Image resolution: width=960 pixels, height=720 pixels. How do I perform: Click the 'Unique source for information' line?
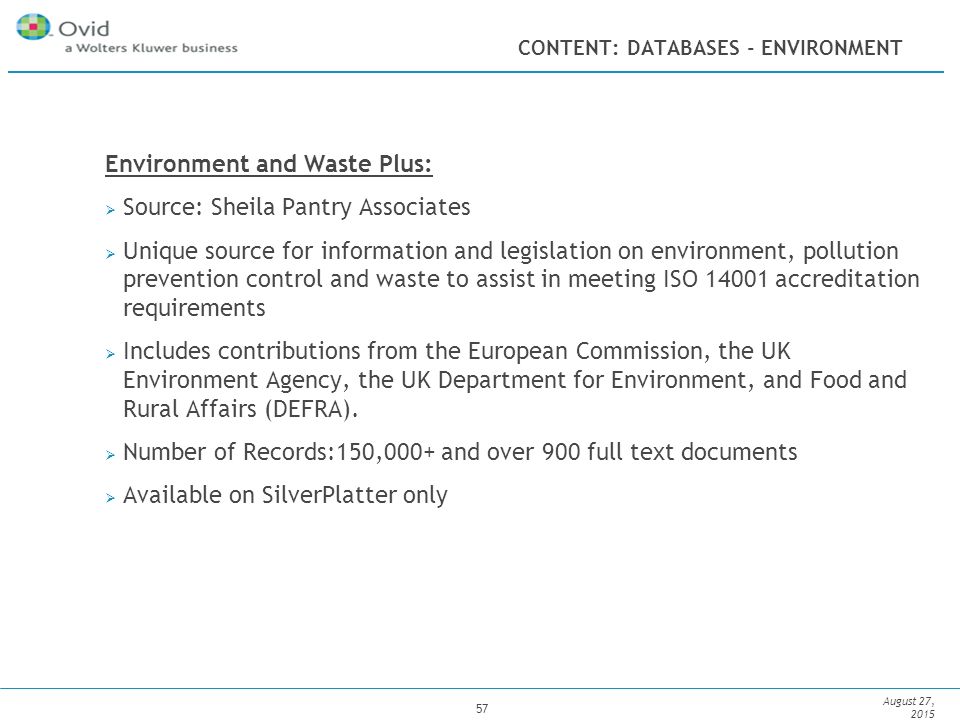511,251
